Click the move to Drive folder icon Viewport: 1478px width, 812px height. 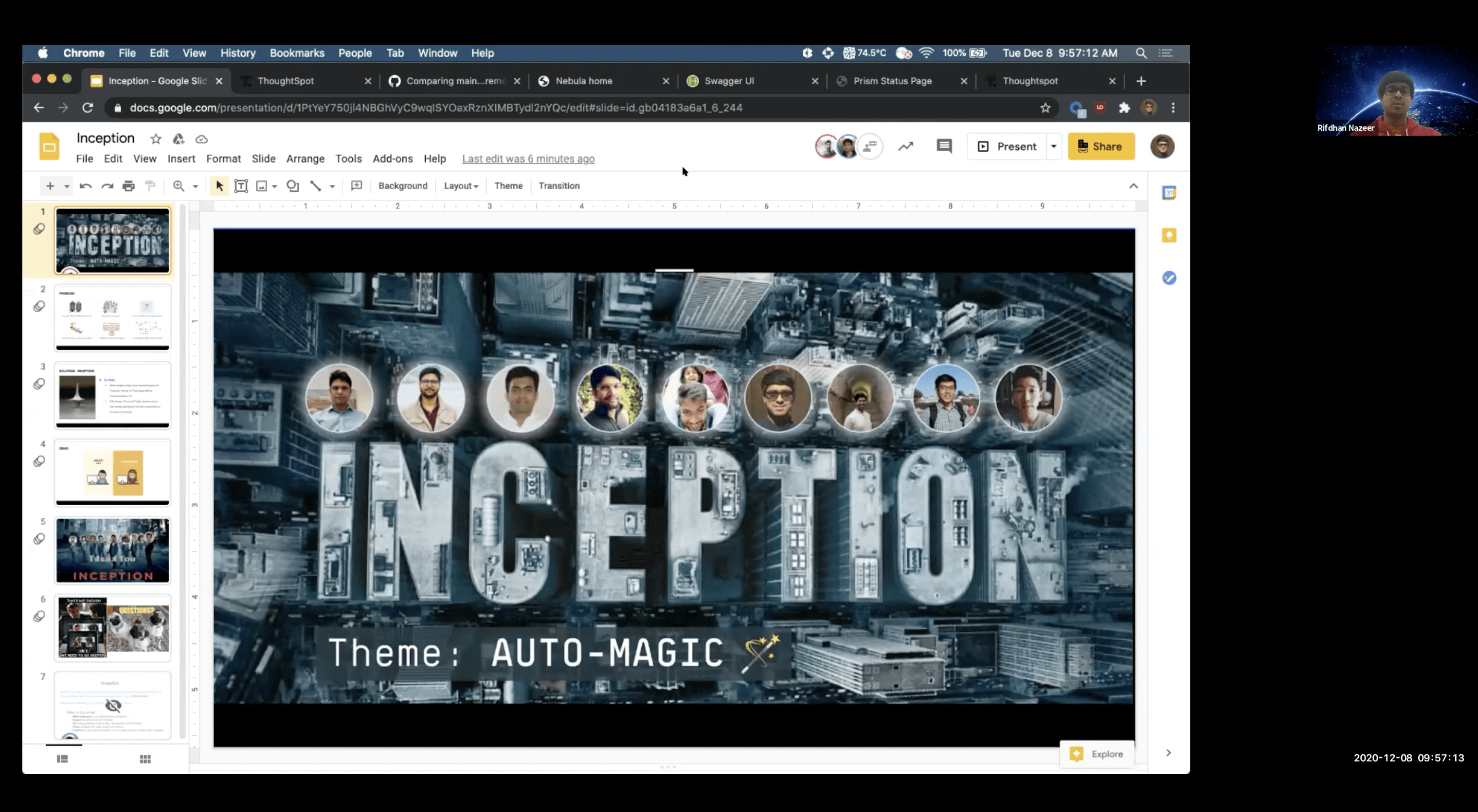179,139
